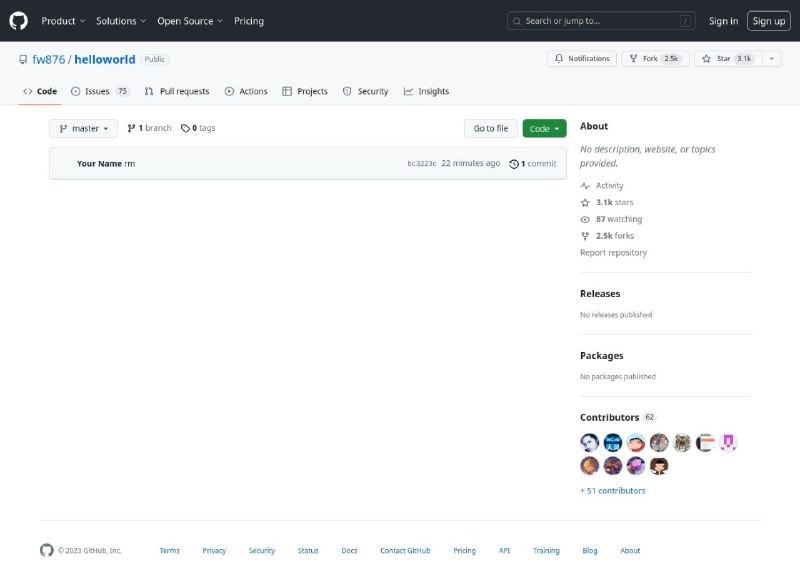Image resolution: width=800 pixels, height=586 pixels.
Task: Open the Training footer link
Action: 546,551
